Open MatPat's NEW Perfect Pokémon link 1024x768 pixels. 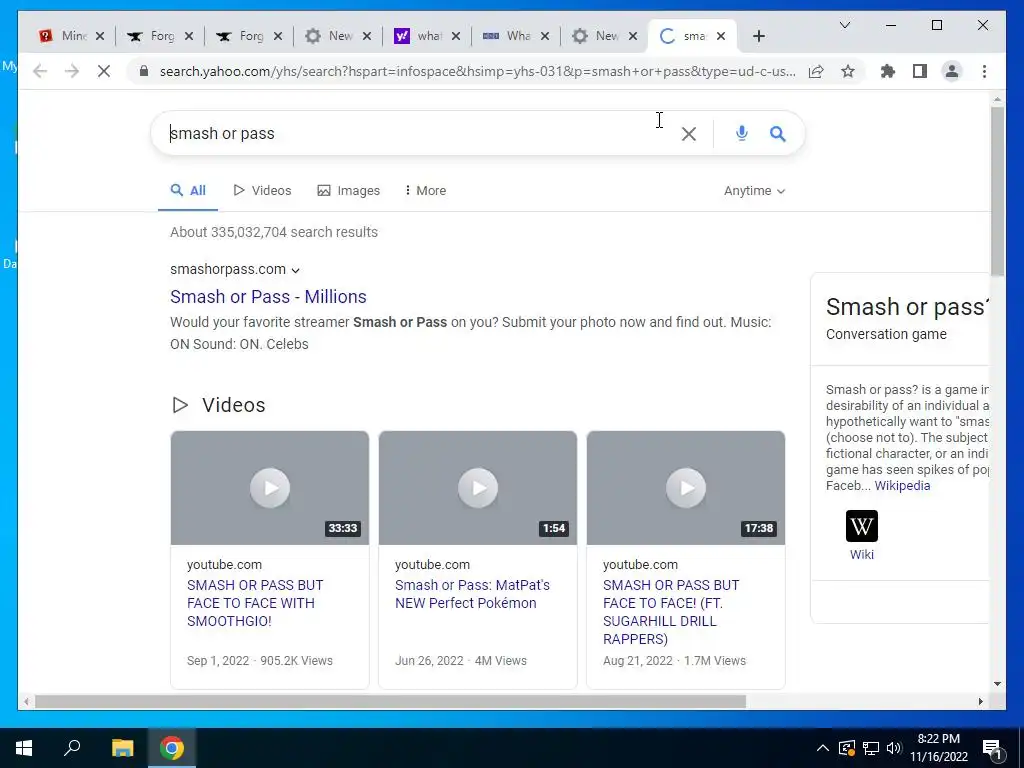[472, 594]
